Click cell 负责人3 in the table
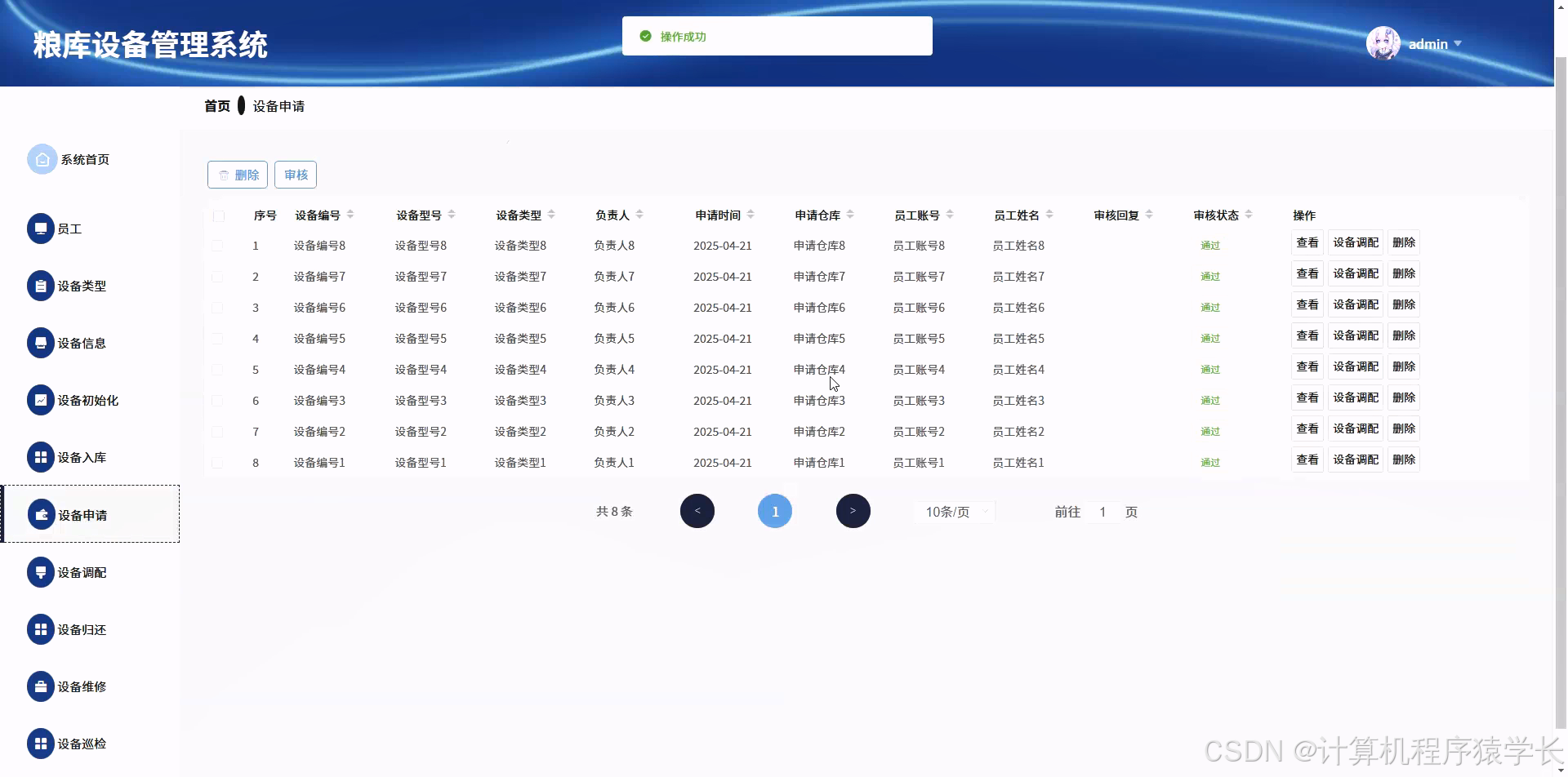 click(x=614, y=401)
